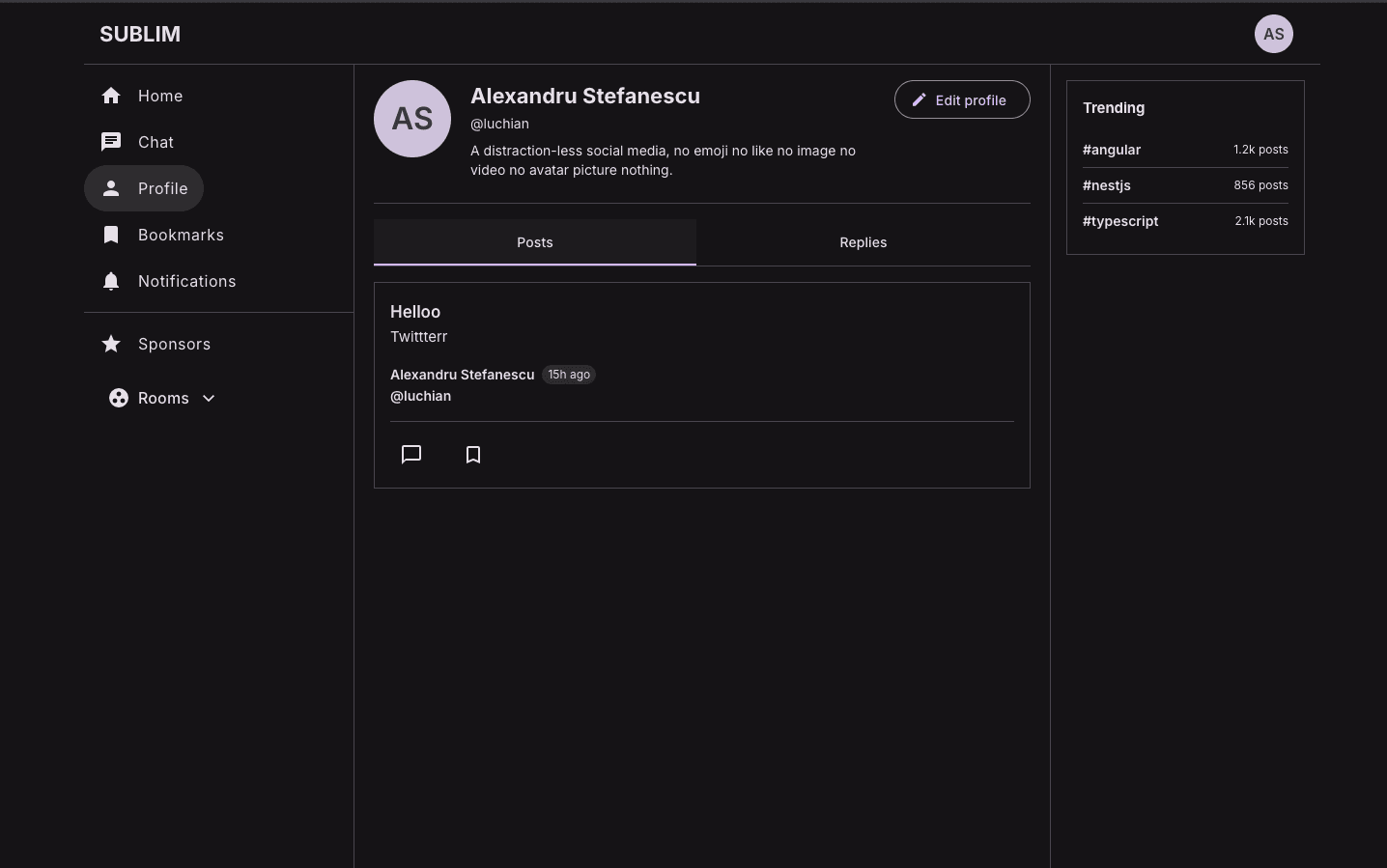The height and width of the screenshot is (868, 1387).
Task: Click the Notifications bell icon
Action: (x=111, y=281)
